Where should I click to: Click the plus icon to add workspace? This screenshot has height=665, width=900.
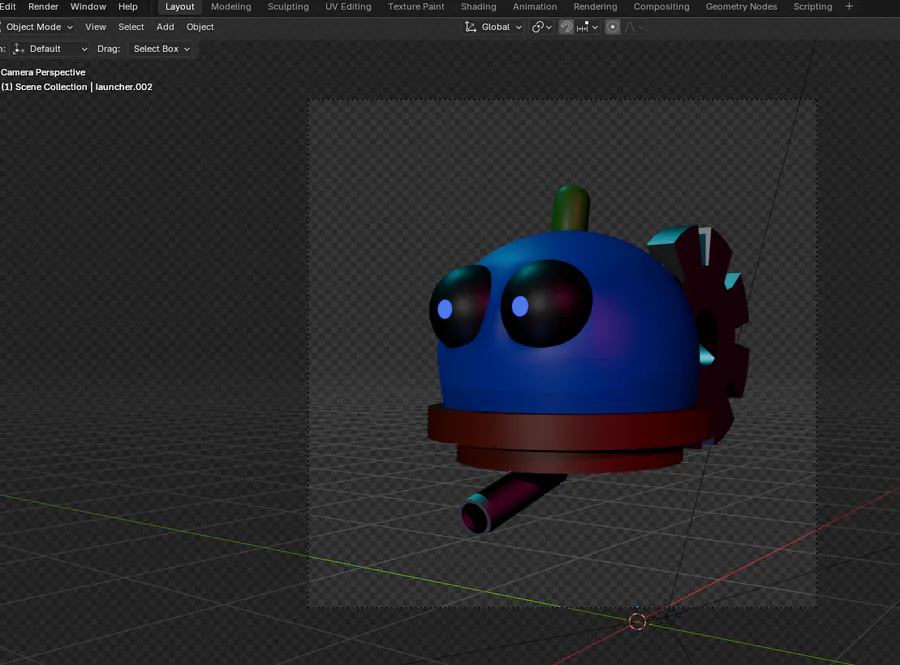click(850, 7)
